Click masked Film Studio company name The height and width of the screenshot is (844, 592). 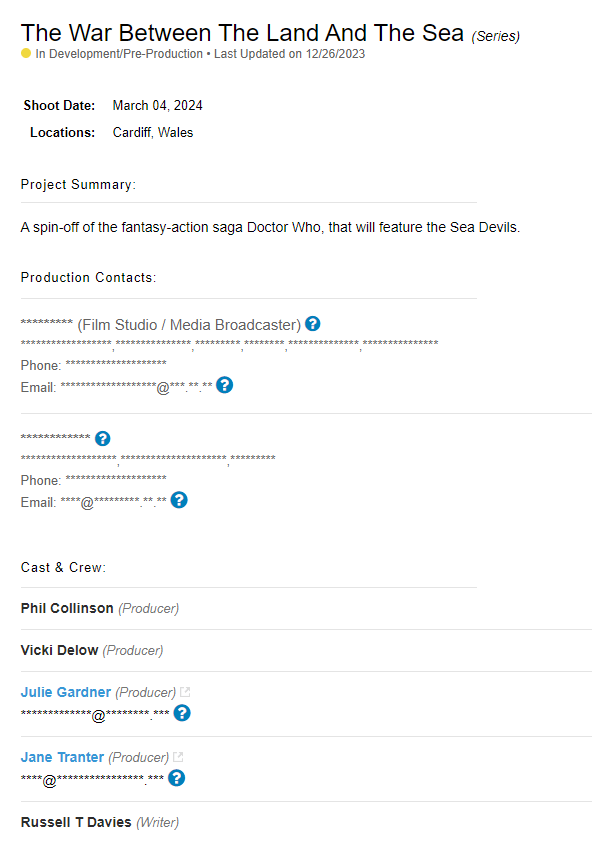tap(47, 322)
